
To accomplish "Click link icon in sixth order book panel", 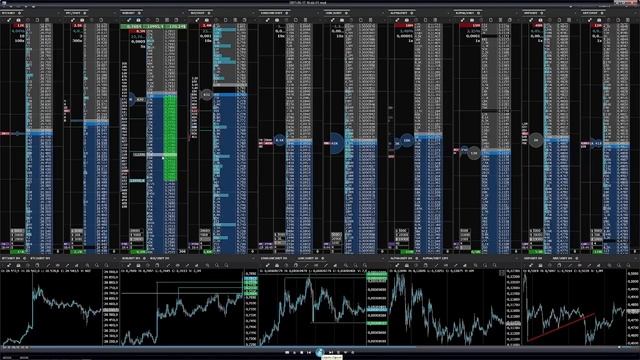I will coord(333,20).
